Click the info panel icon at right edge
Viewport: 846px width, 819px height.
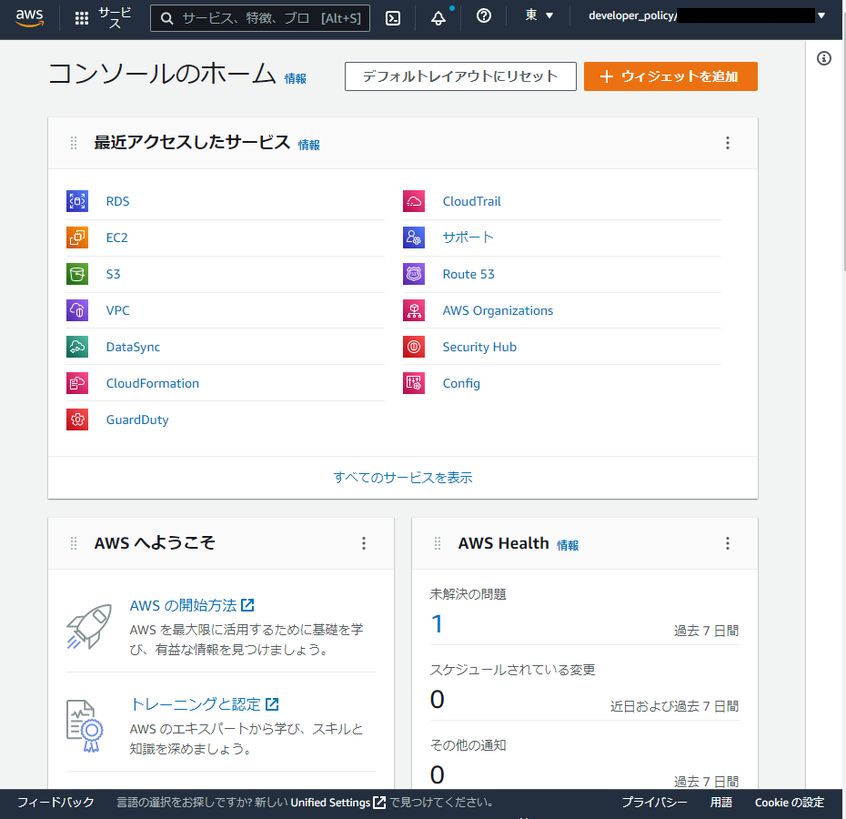click(x=824, y=58)
